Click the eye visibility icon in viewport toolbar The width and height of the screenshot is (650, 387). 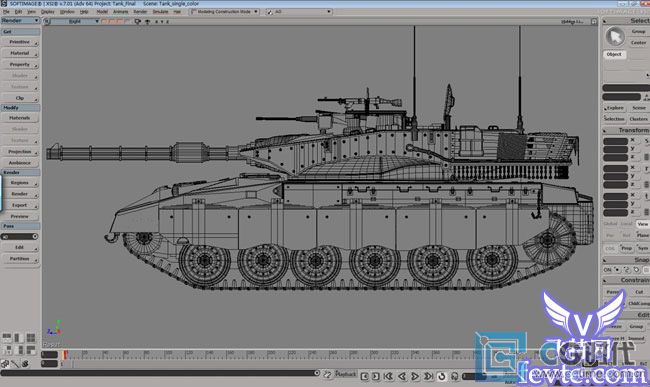click(x=147, y=21)
